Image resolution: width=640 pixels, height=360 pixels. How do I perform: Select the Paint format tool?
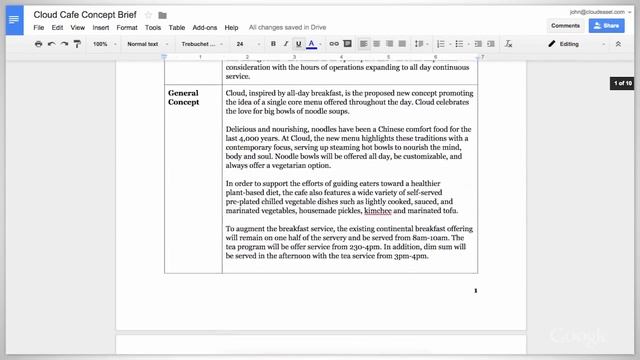77,44
